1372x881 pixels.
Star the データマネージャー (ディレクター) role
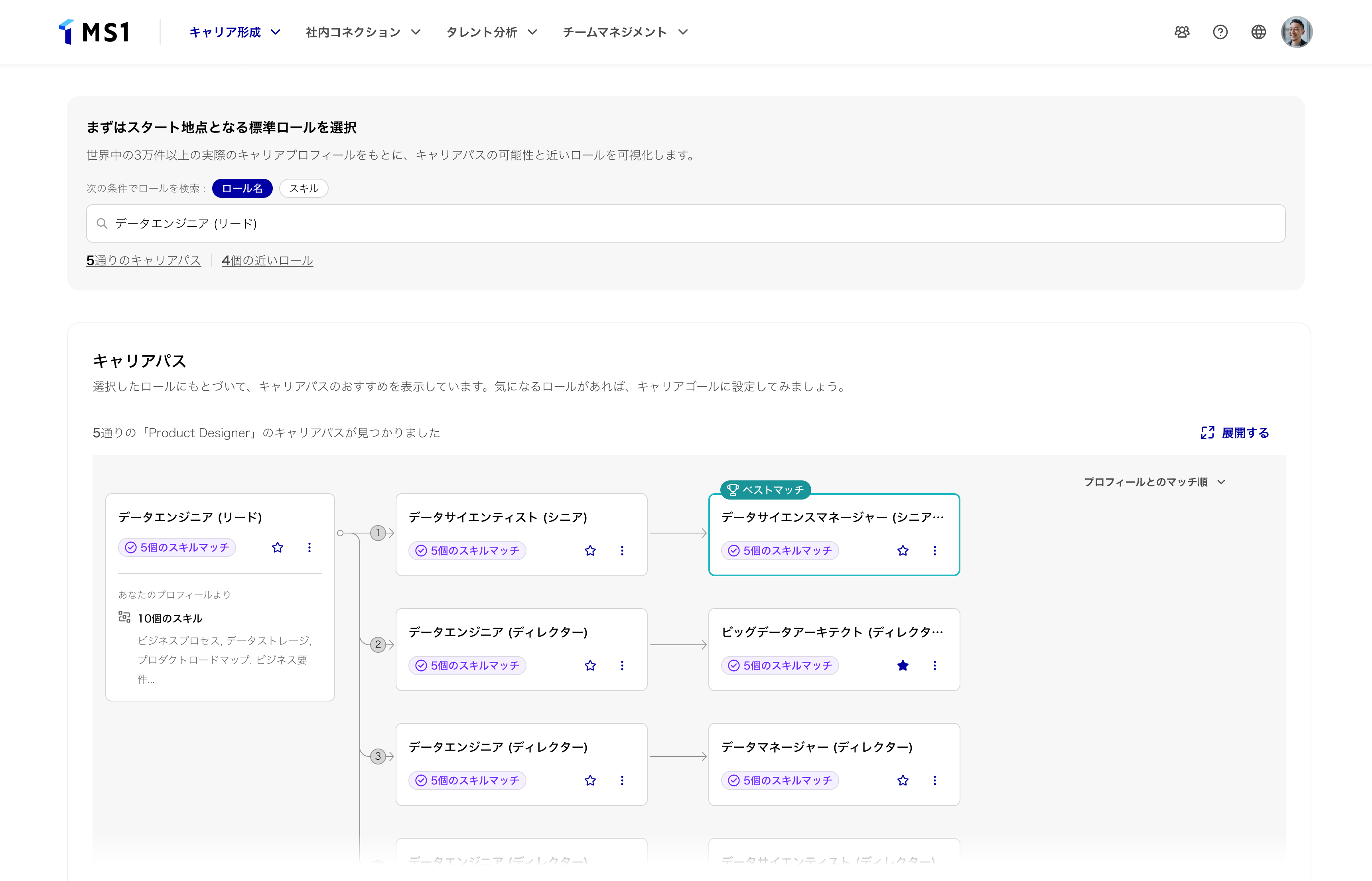[903, 780]
